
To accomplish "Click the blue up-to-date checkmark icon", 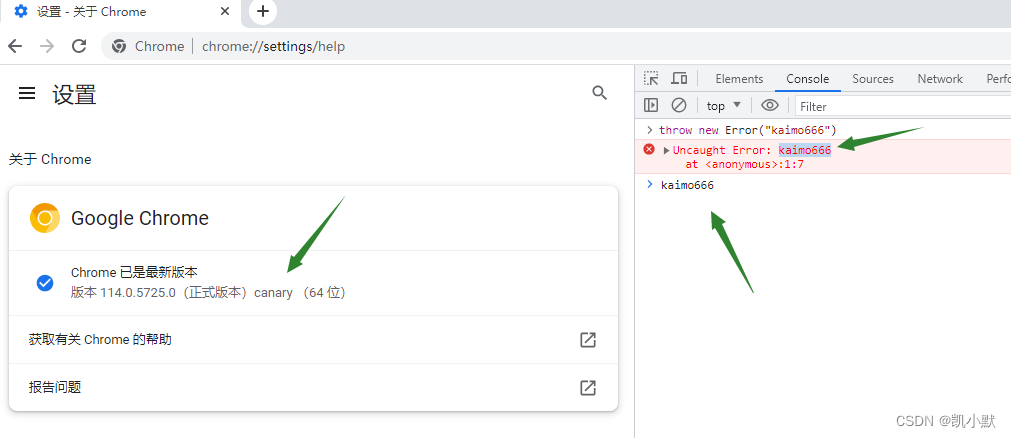I will 44,283.
